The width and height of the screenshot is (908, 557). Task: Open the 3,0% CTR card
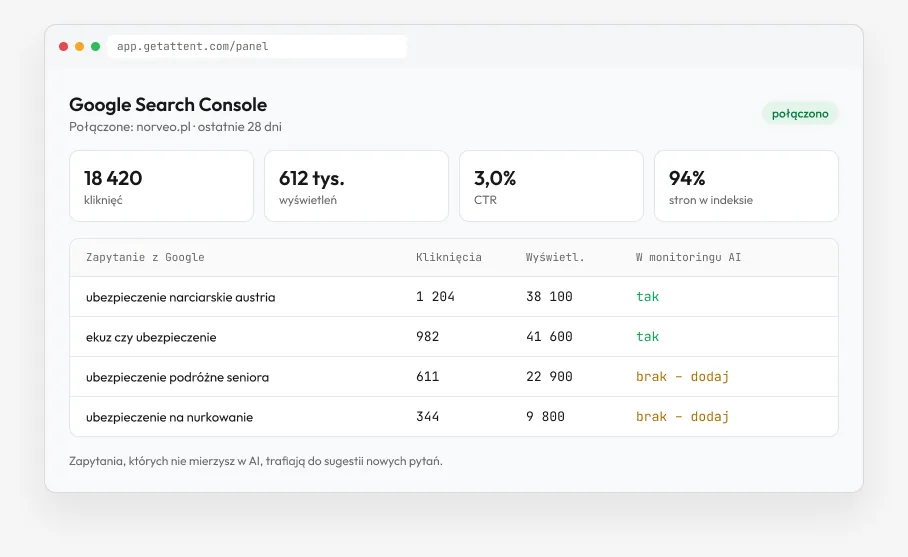coord(551,186)
